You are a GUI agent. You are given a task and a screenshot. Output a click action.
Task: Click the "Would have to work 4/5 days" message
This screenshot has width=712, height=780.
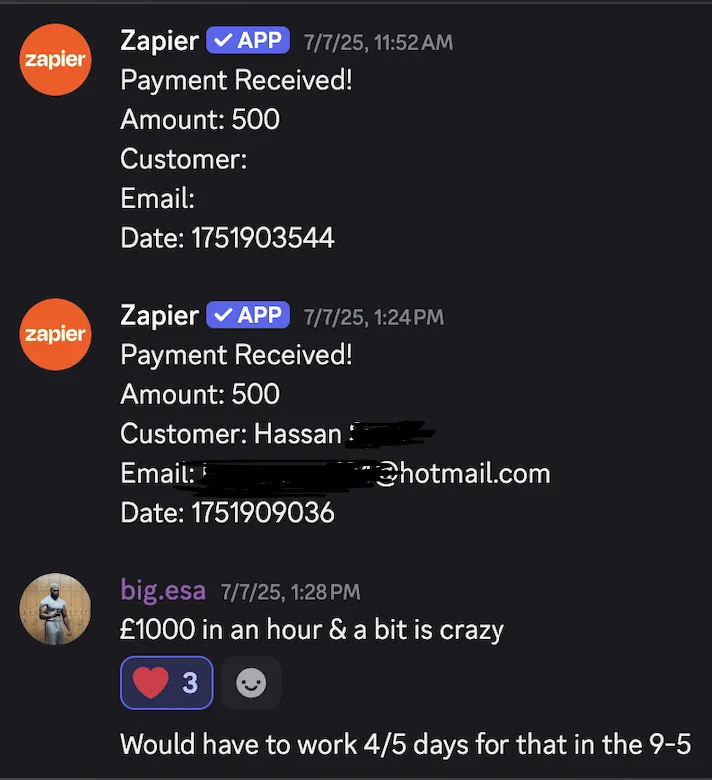click(x=406, y=745)
